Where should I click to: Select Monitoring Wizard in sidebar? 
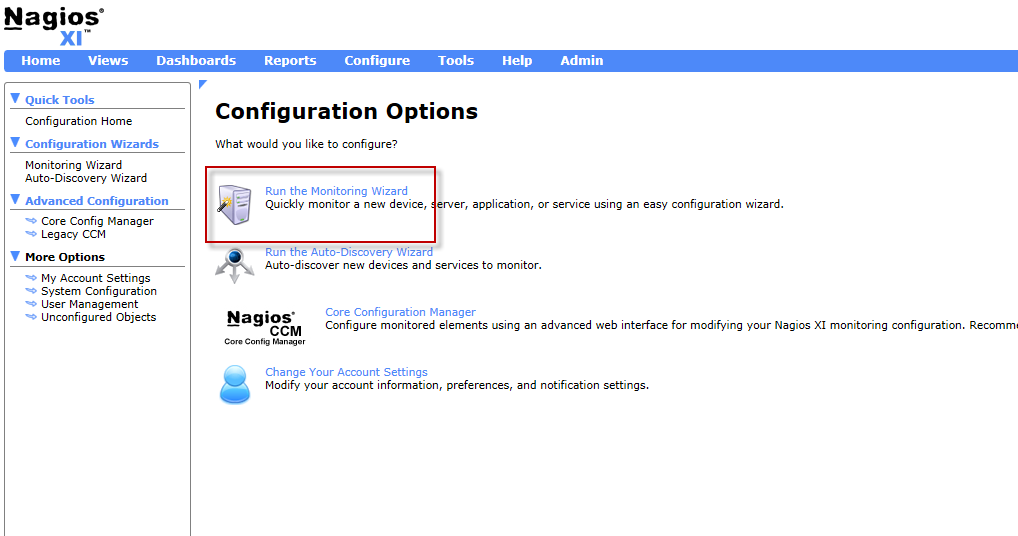coord(73,165)
